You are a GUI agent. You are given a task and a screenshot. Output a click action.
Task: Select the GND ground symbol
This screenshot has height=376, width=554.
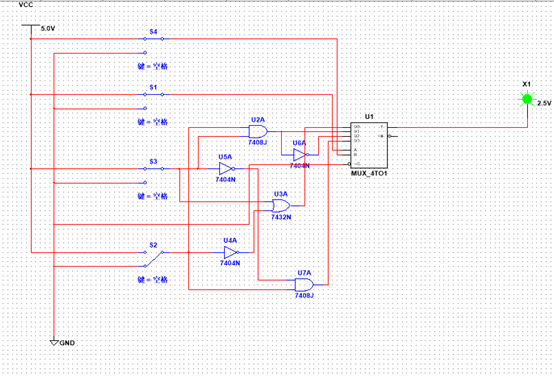(54, 342)
